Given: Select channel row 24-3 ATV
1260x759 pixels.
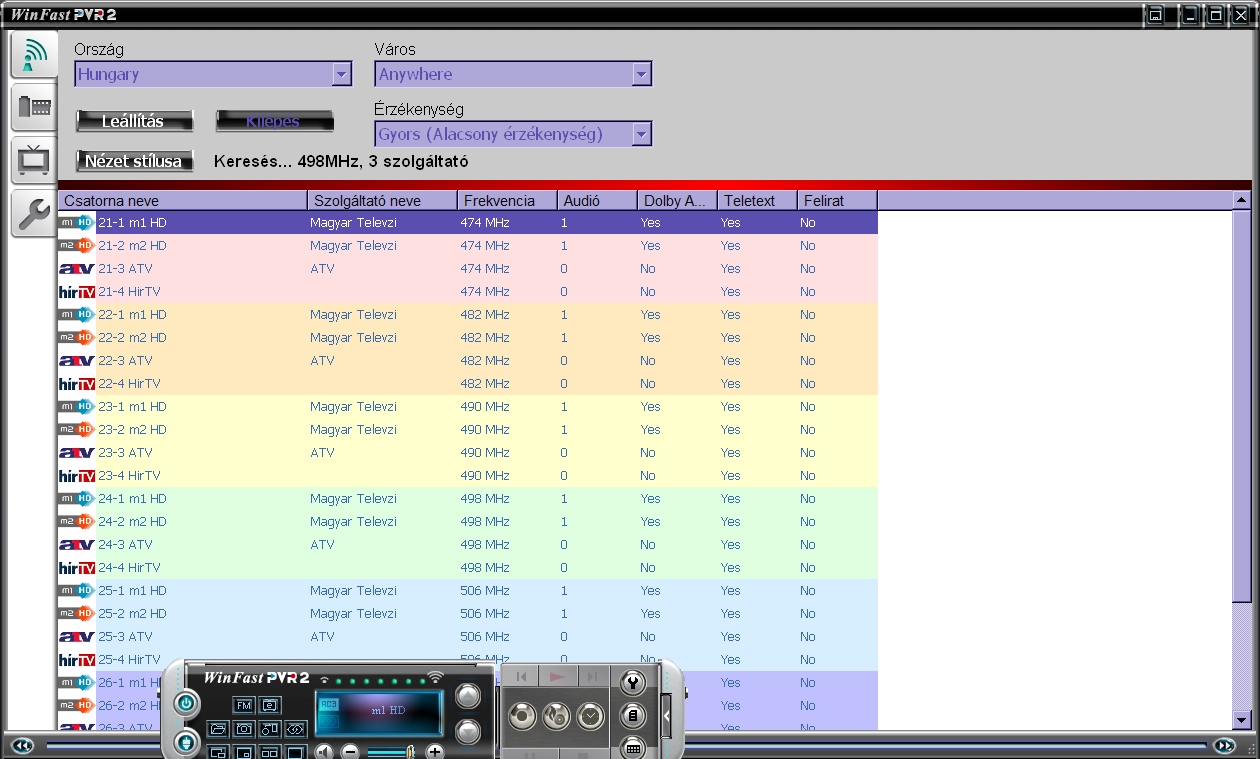Looking at the screenshot, I should click(468, 544).
